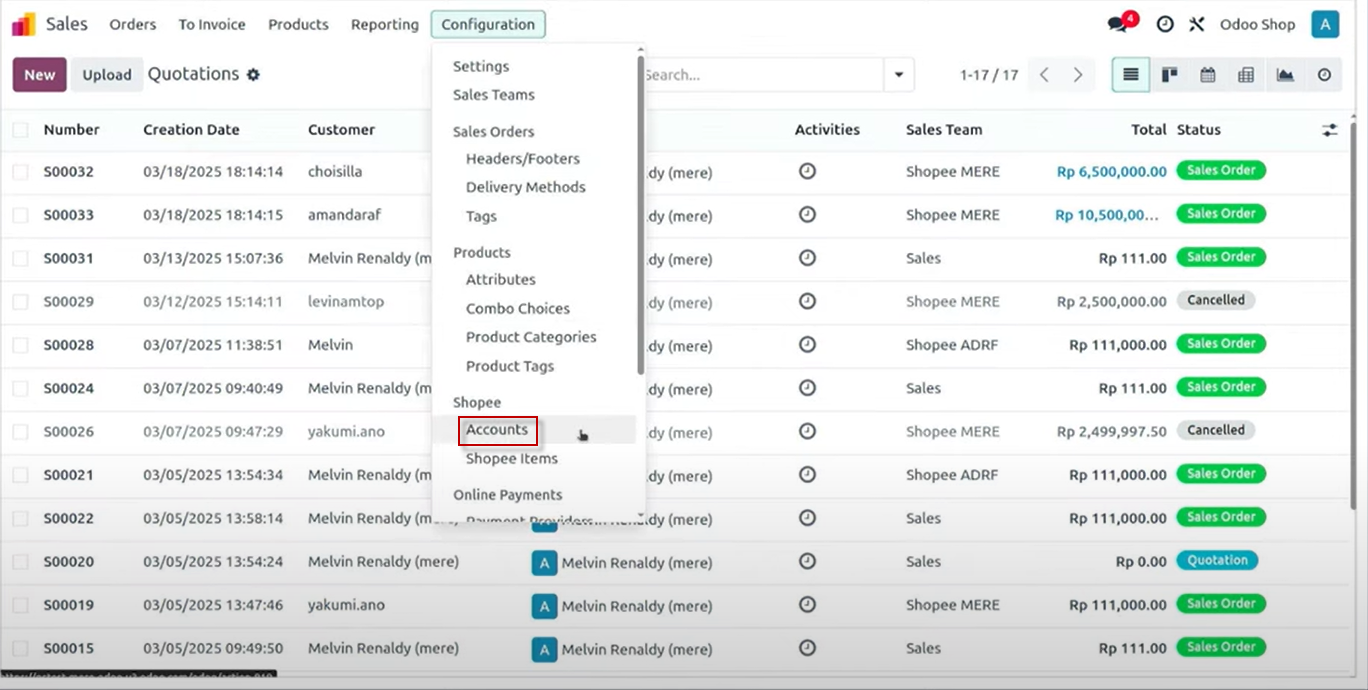This screenshot has height=690, width=1368.
Task: Click activity clock for order S00031
Action: [x=807, y=258]
